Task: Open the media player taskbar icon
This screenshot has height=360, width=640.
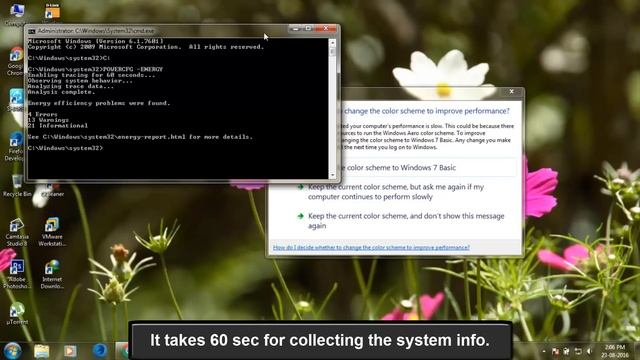Action: [x=70, y=351]
